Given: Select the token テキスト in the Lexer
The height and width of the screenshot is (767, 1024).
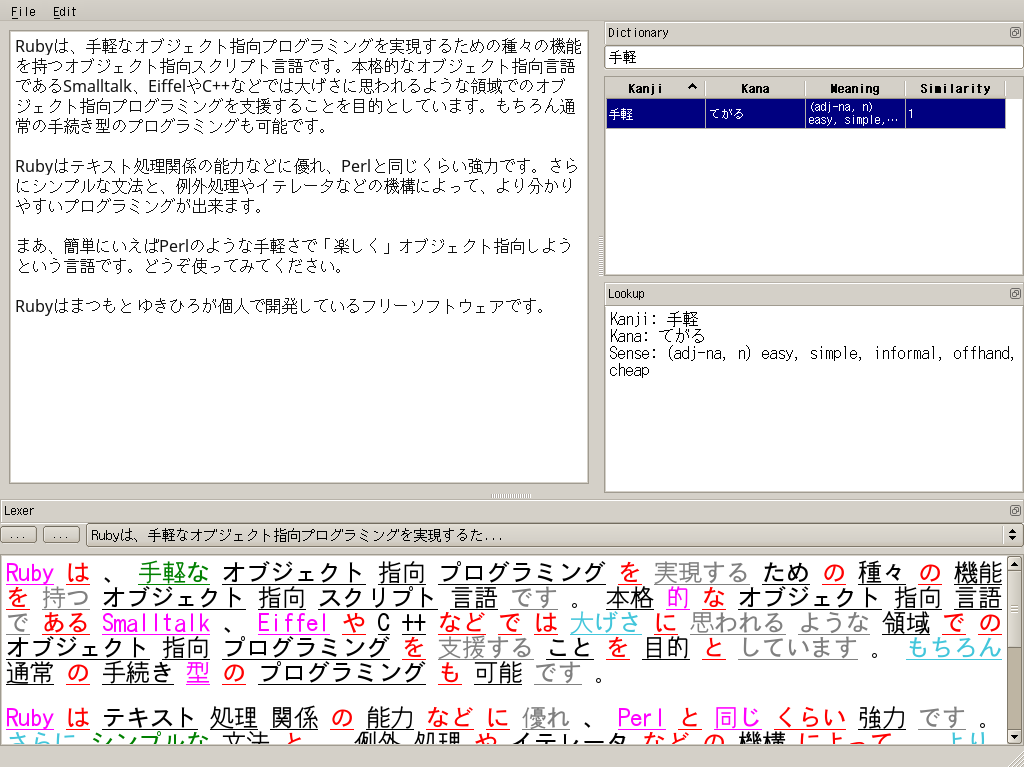Looking at the screenshot, I should 150,718.
